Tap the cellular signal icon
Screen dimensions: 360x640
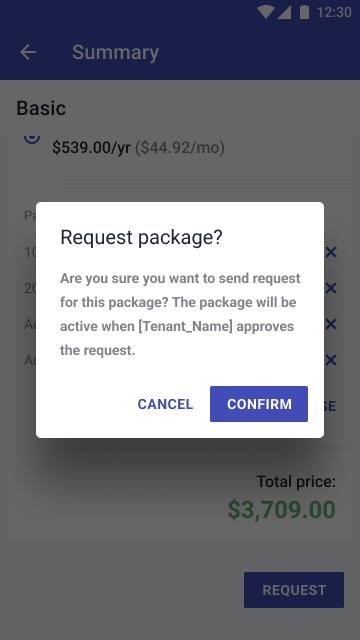coord(284,12)
